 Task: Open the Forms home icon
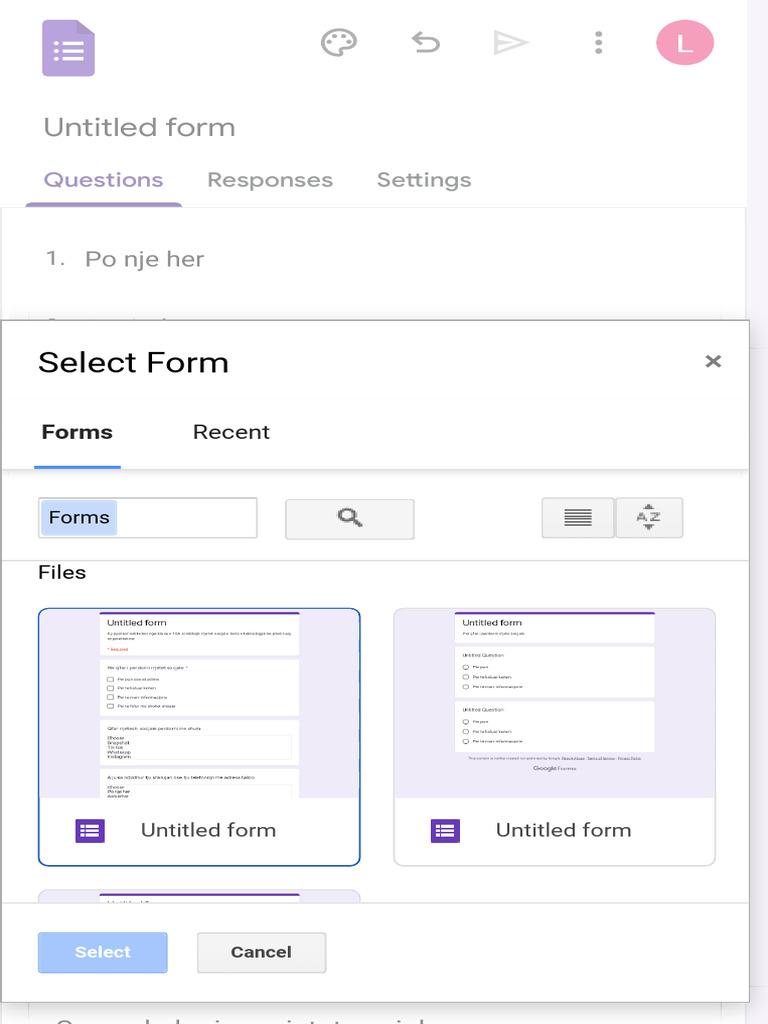click(x=68, y=49)
